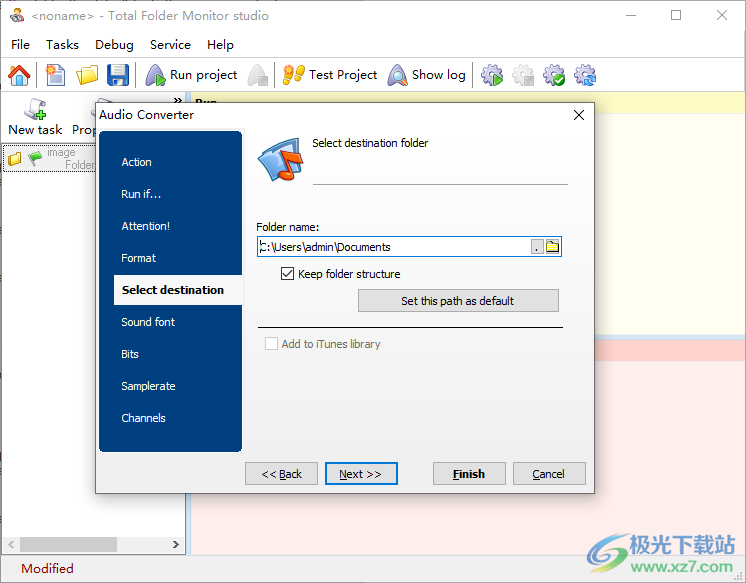Start service gear icon with play arrow
Image resolution: width=746 pixels, height=583 pixels.
tap(492, 75)
